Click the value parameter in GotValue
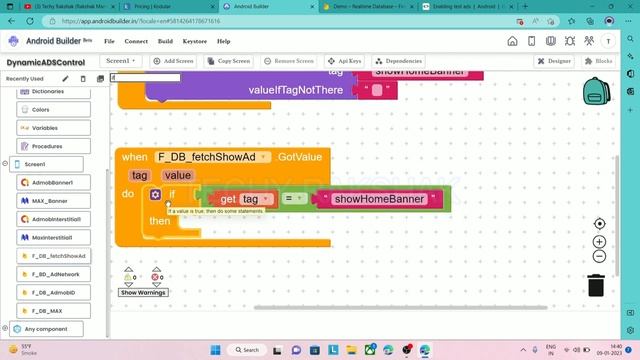The width and height of the screenshot is (640, 360). (x=178, y=175)
